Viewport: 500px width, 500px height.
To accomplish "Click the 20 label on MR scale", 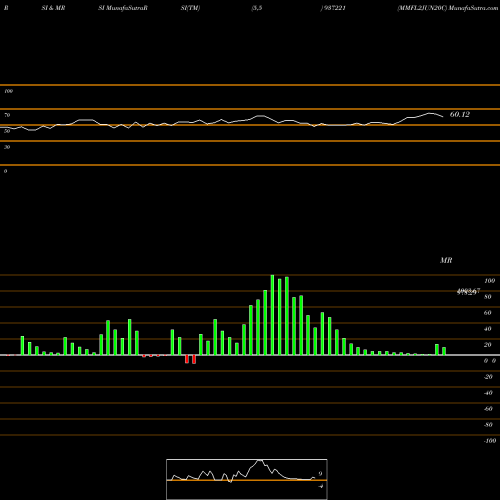I will tap(488, 345).
